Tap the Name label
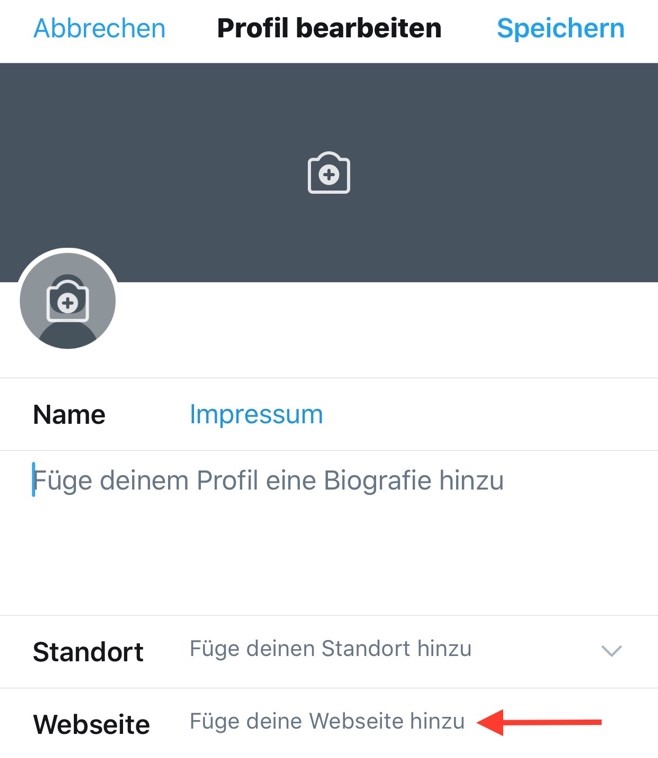Image resolution: width=658 pixels, height=758 pixels. click(69, 415)
